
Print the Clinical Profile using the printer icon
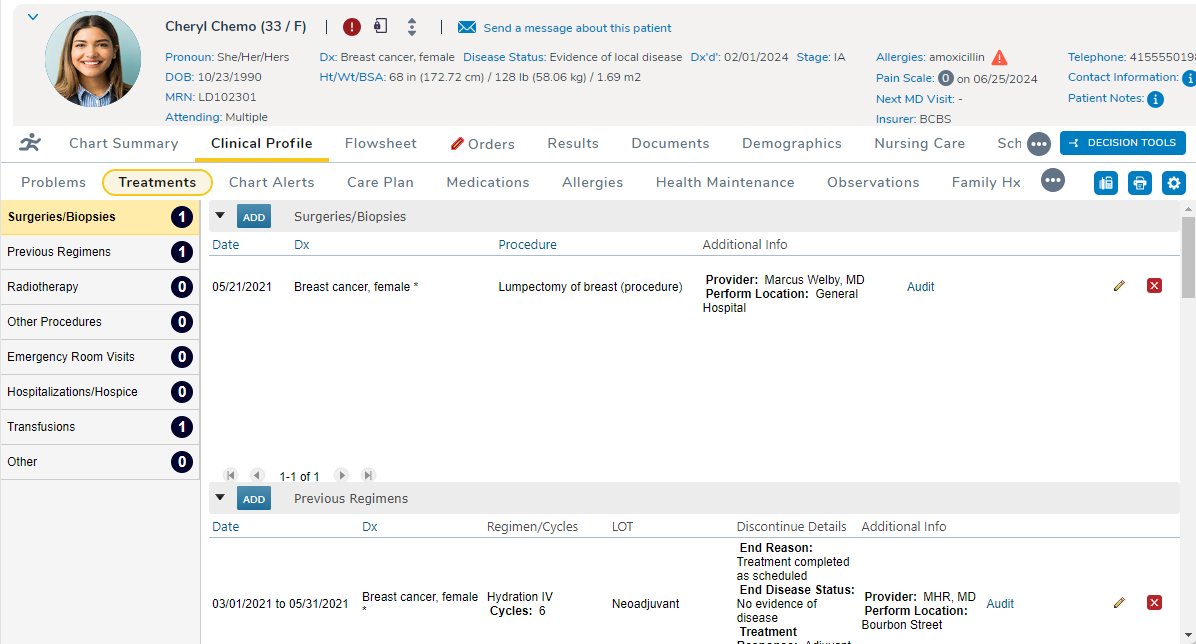point(1140,183)
